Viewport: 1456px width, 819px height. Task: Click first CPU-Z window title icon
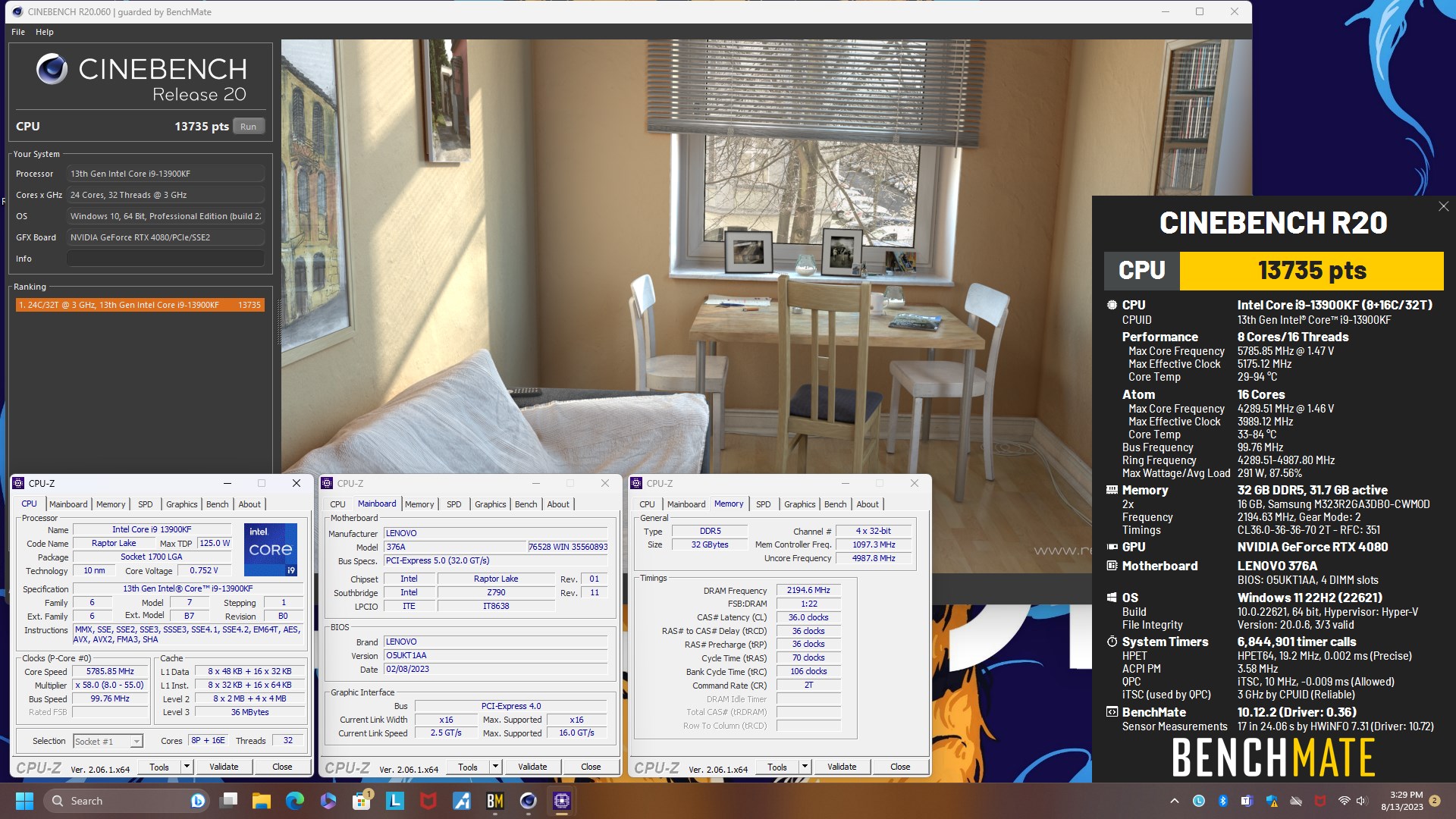pyautogui.click(x=18, y=483)
